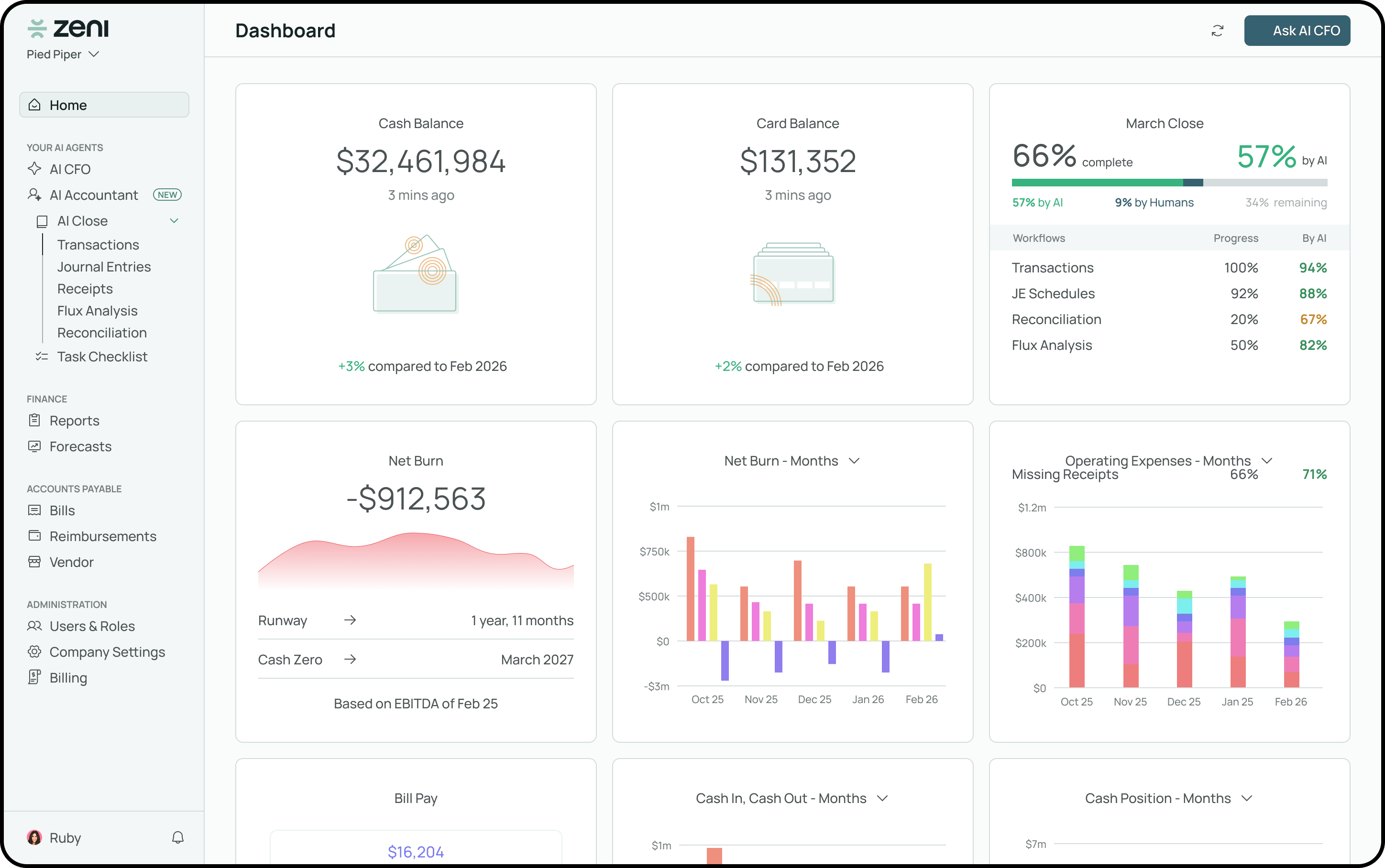Click the Oct 25 operating expenses bar
The image size is (1385, 868).
tap(1077, 617)
